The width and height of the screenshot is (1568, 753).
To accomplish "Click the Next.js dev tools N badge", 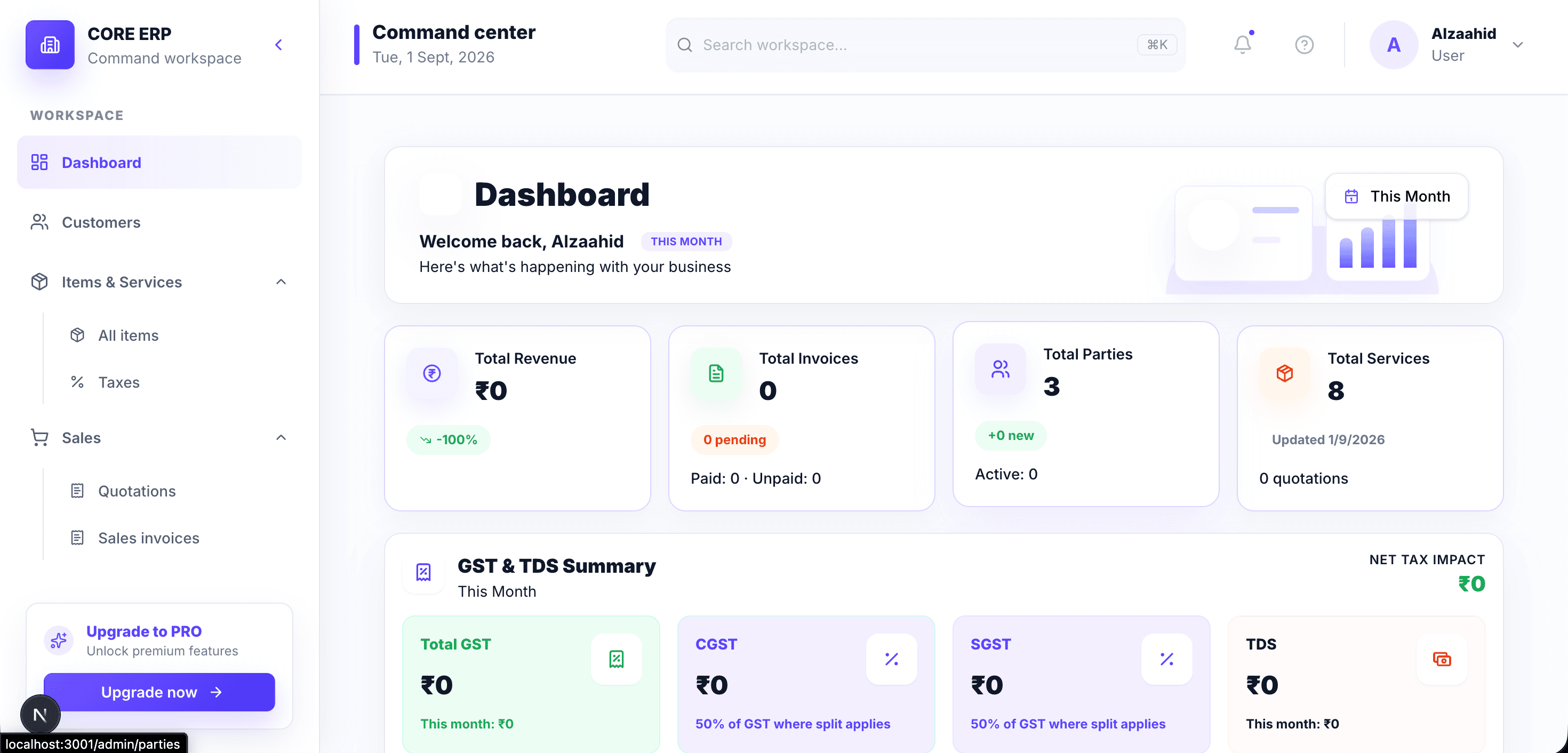I will point(40,714).
